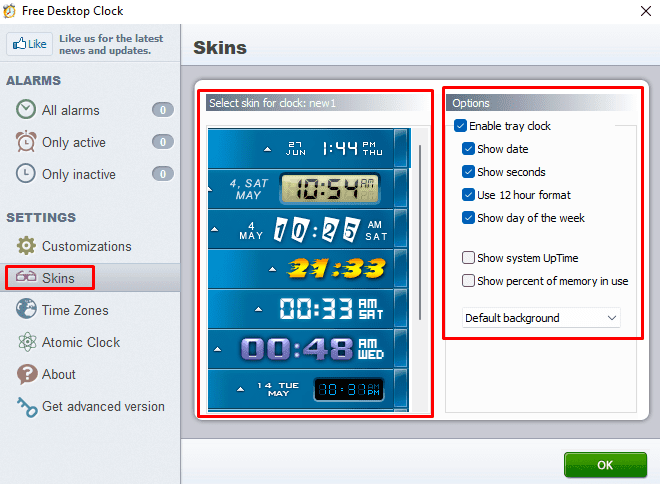Select the Skins menu entry
Viewport: 660px width, 484px height.
58,278
